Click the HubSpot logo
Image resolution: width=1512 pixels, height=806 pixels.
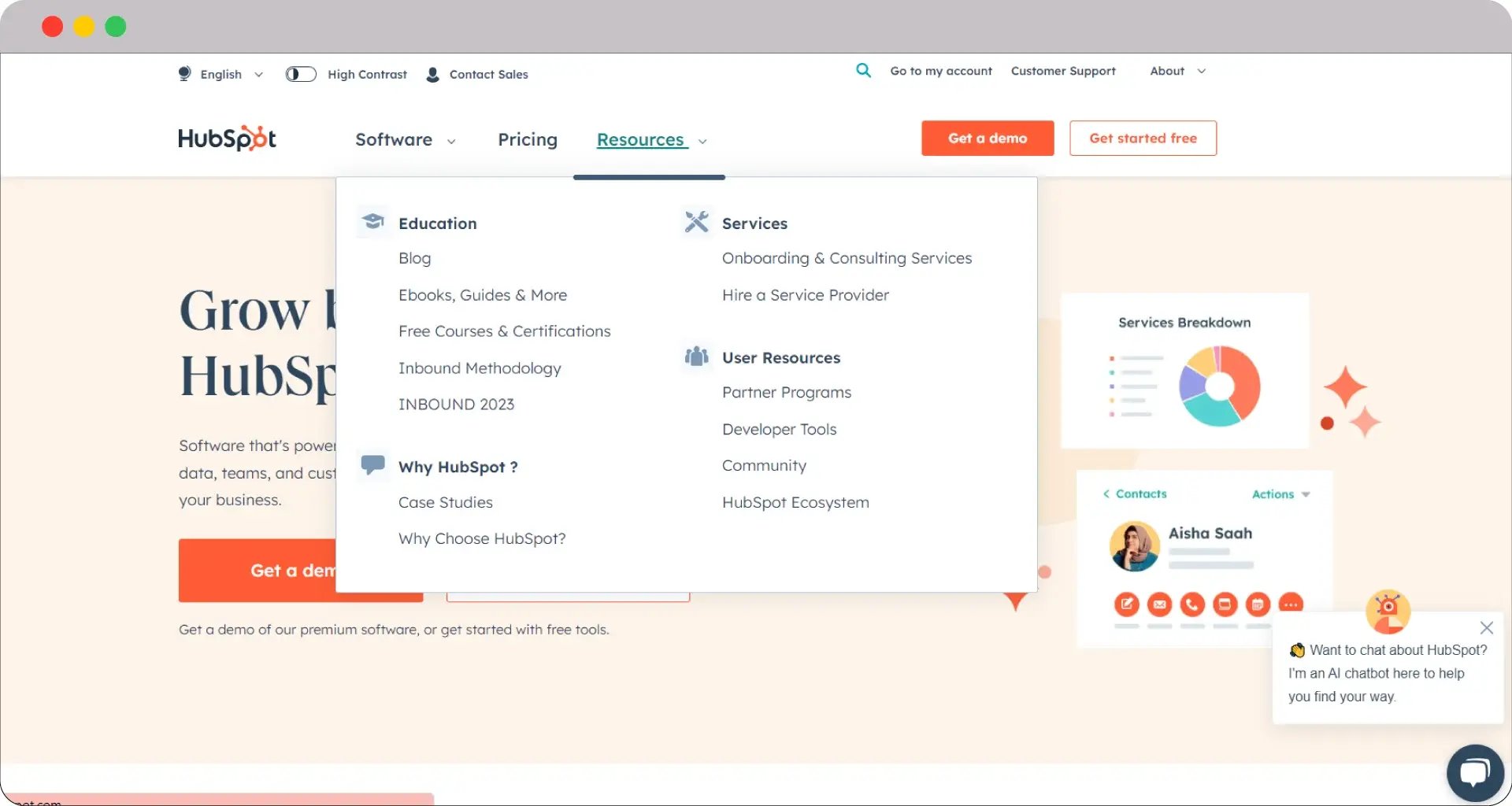point(227,139)
